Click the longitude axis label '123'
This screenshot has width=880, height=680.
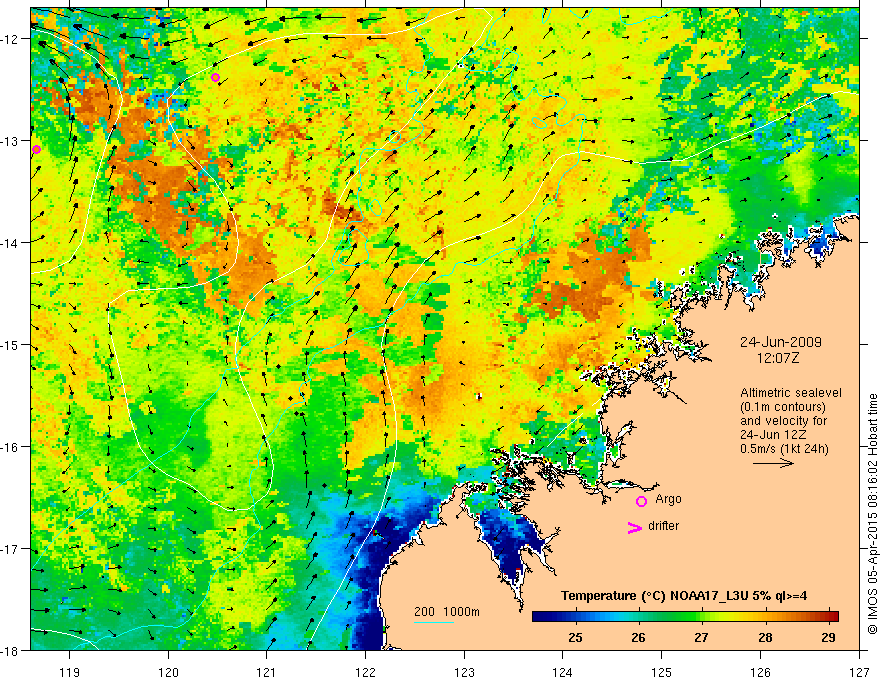464,672
